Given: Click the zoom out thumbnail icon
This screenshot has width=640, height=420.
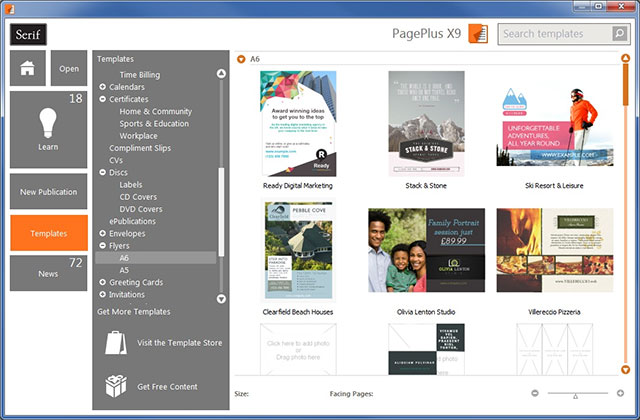Looking at the screenshot, I should coord(534,394).
